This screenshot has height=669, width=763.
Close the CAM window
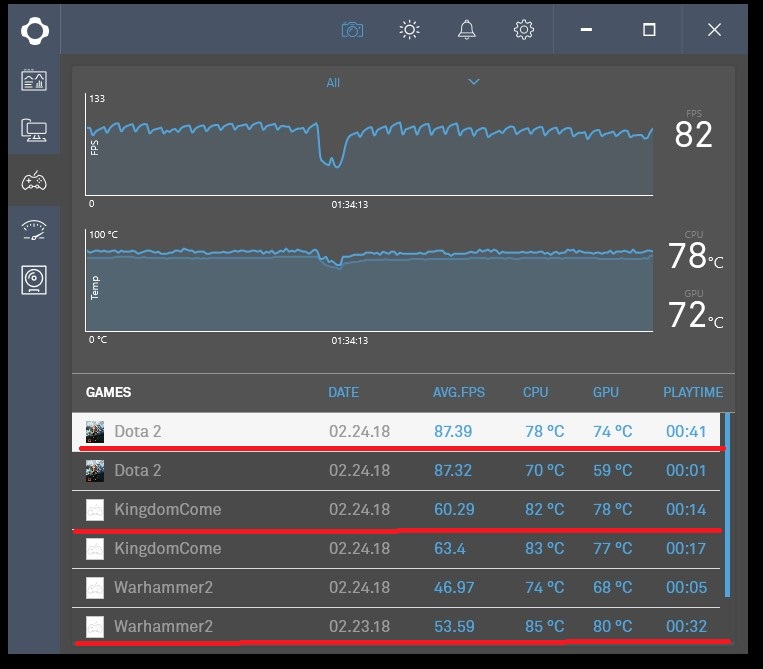714,30
